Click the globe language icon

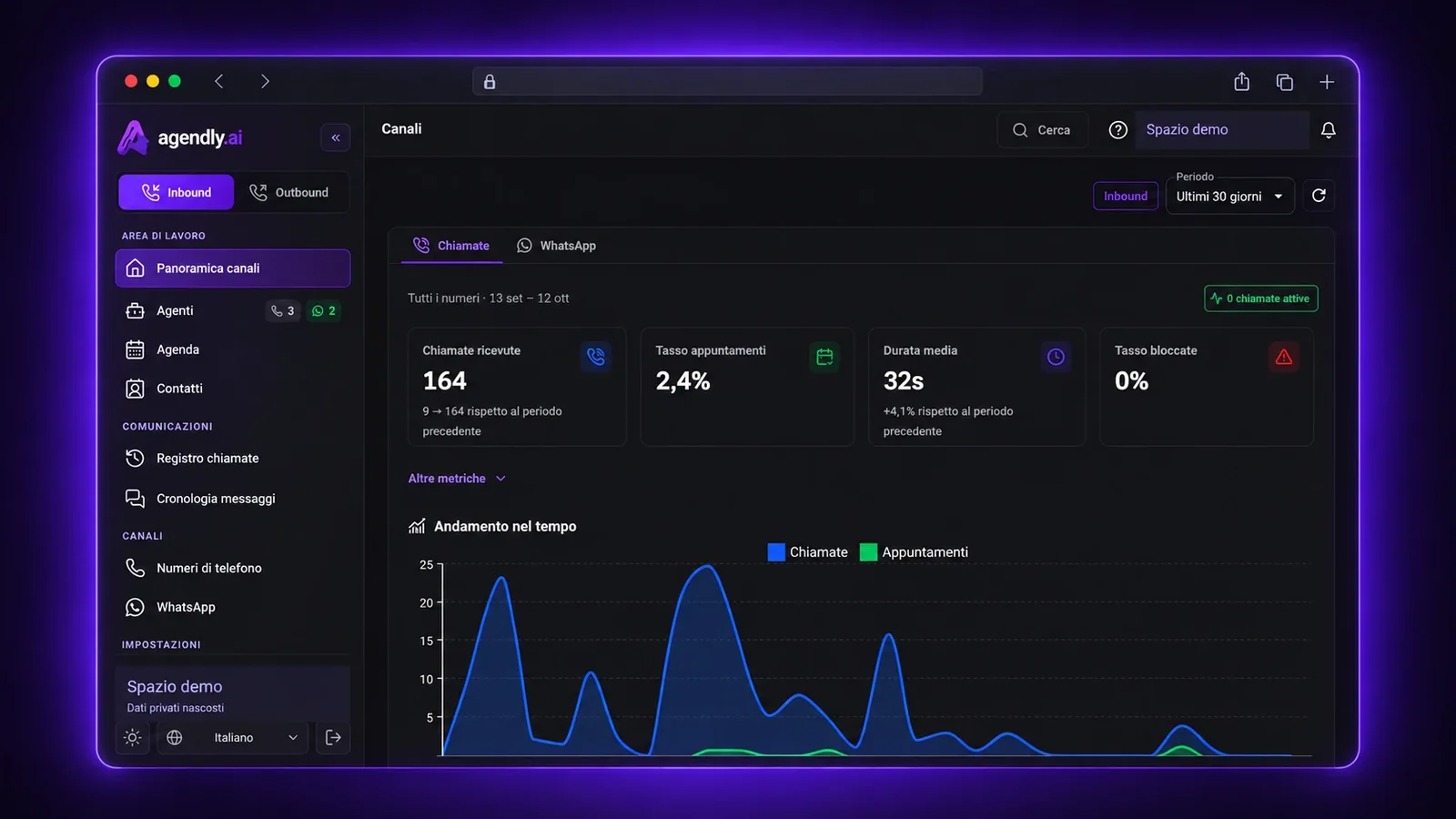(x=175, y=738)
